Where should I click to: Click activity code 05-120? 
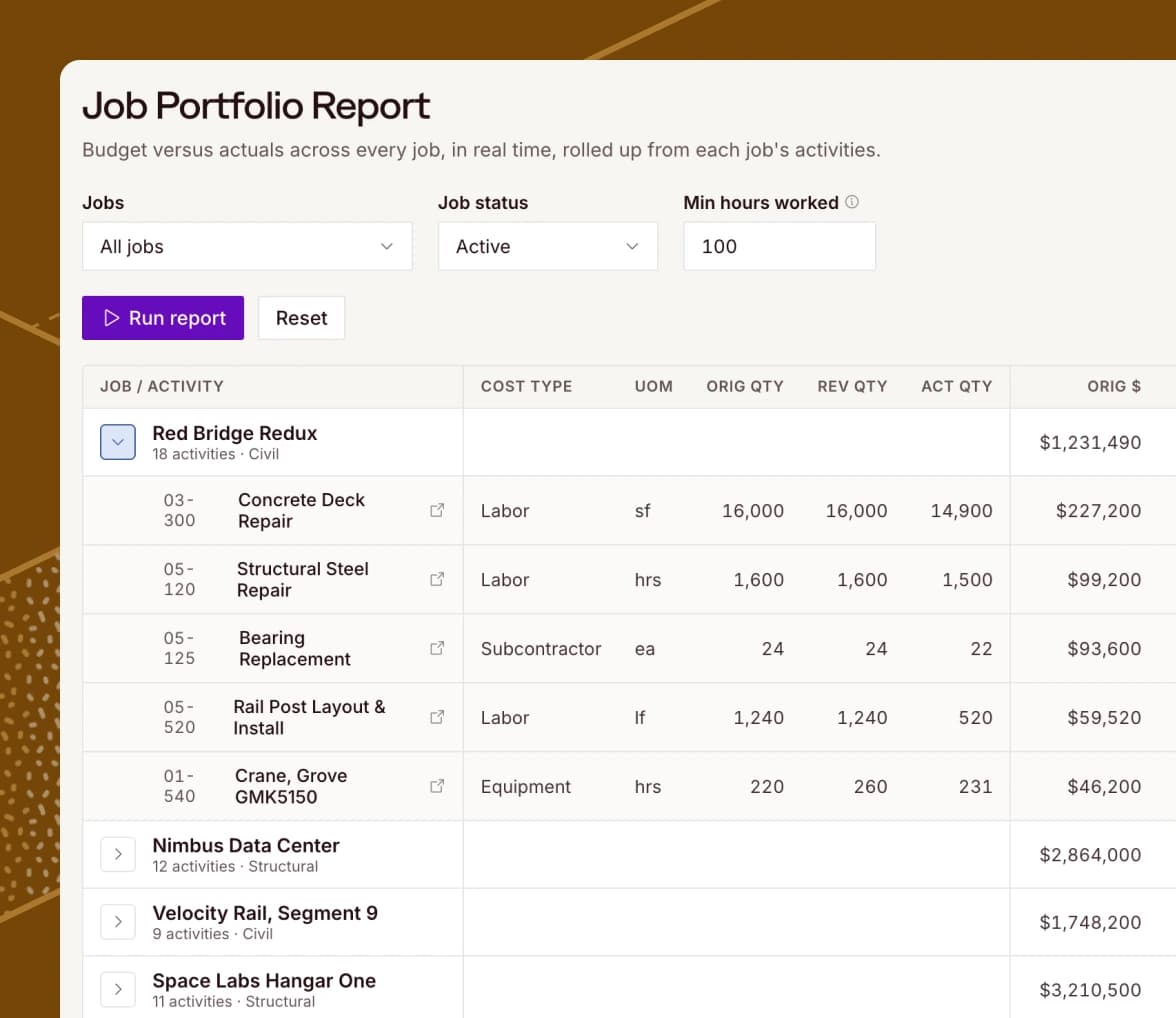point(179,579)
